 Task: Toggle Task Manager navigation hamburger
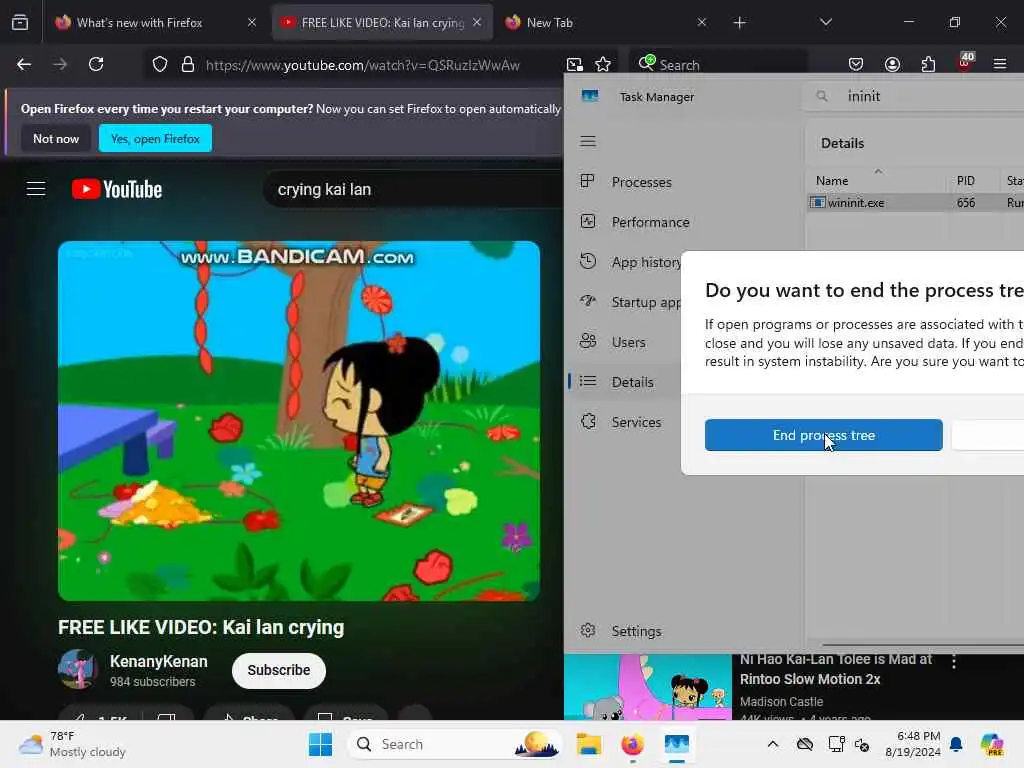pos(588,141)
